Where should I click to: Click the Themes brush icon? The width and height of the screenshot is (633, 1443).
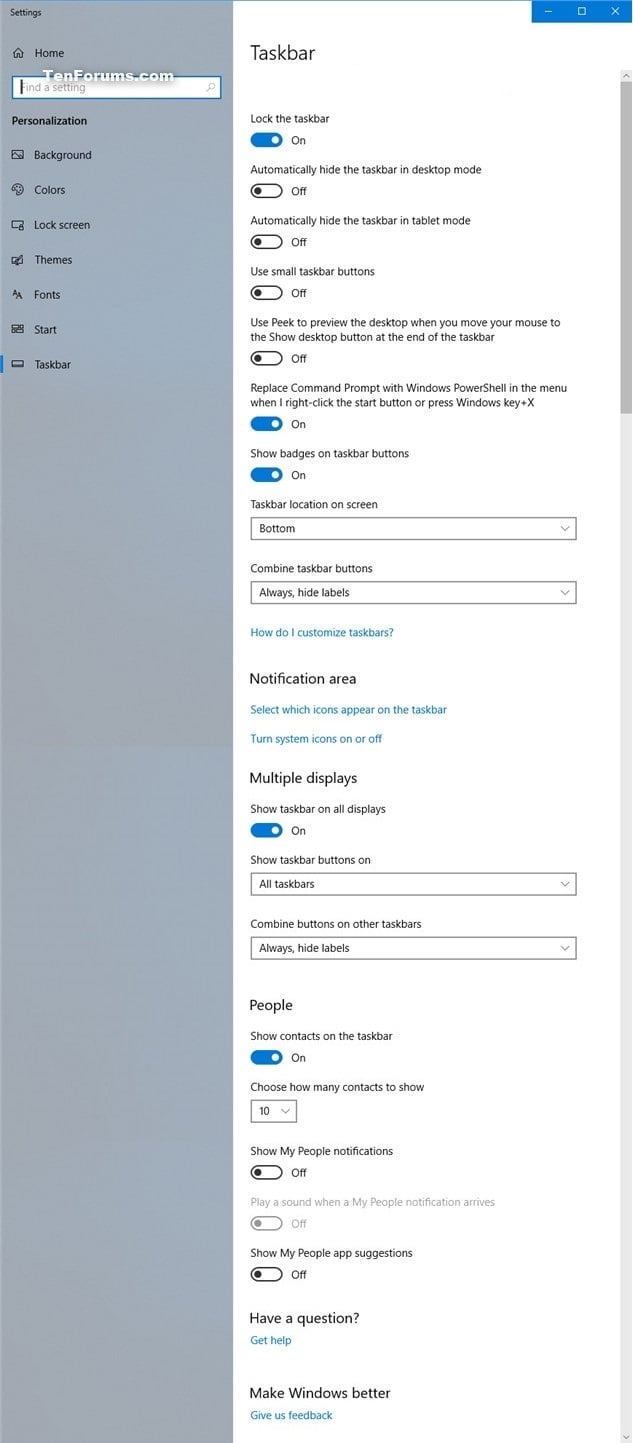coord(18,260)
